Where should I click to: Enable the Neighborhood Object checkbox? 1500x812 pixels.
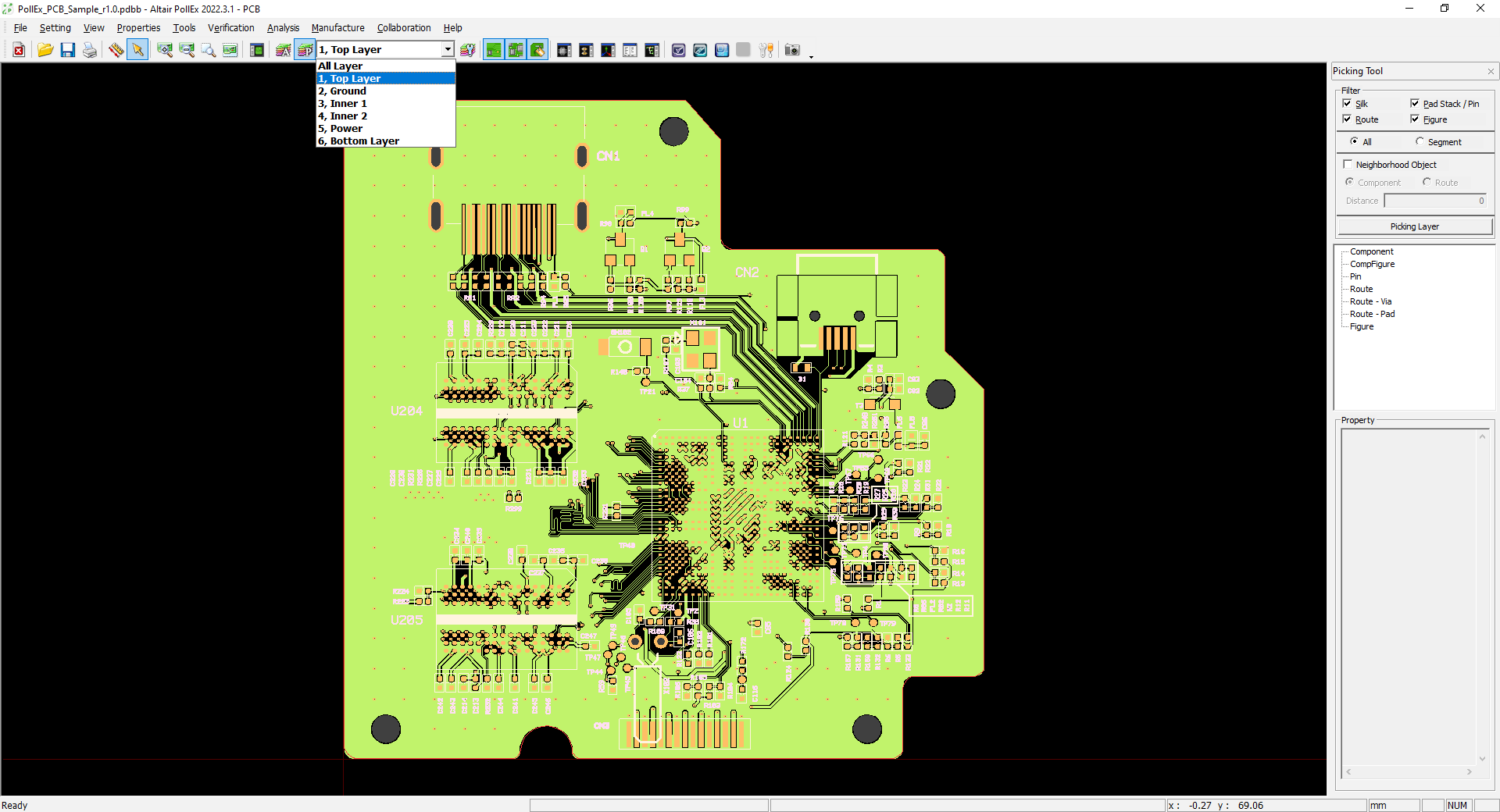[1348, 164]
